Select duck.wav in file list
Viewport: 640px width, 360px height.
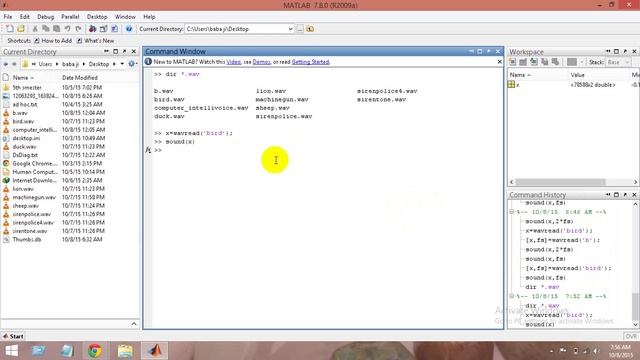point(24,147)
